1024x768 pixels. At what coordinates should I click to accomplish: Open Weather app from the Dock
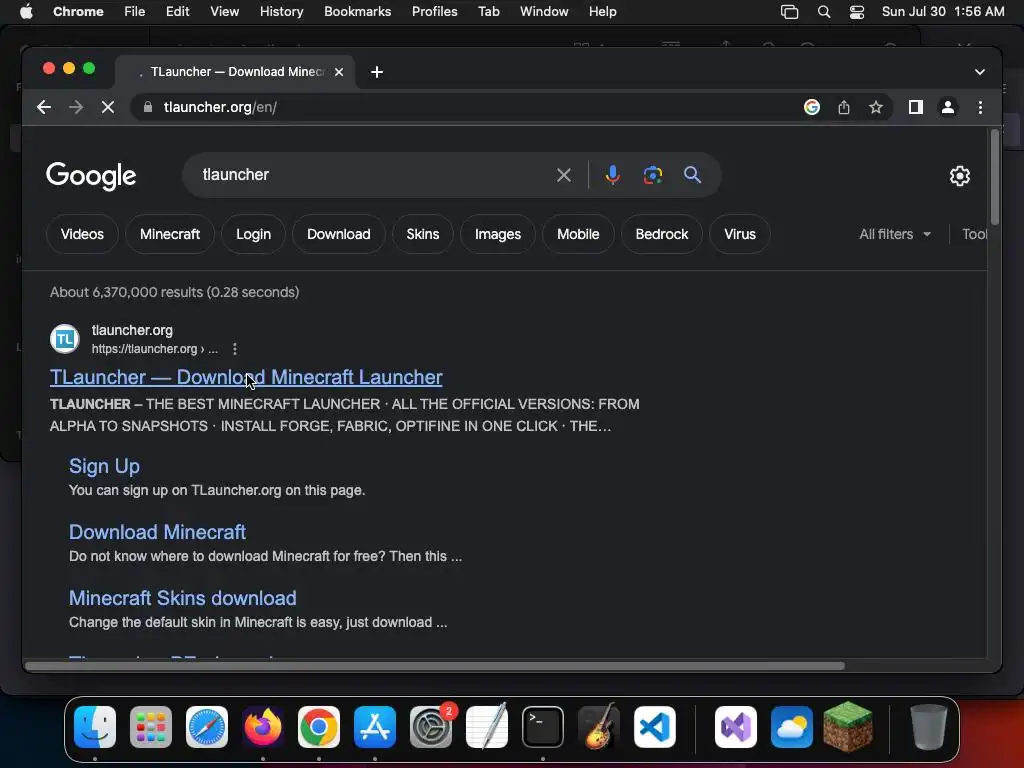pos(792,727)
